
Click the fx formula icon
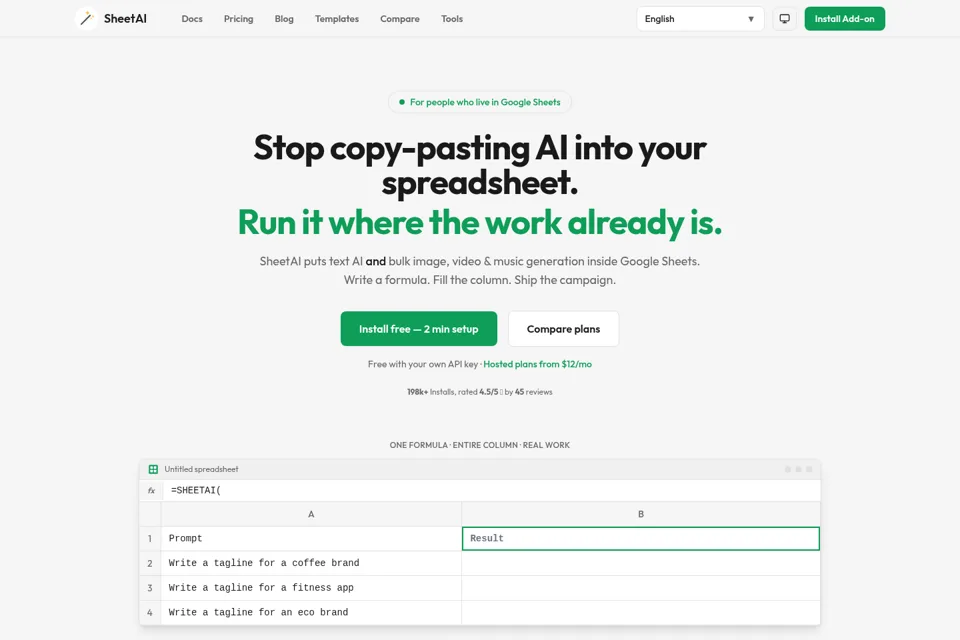(151, 491)
